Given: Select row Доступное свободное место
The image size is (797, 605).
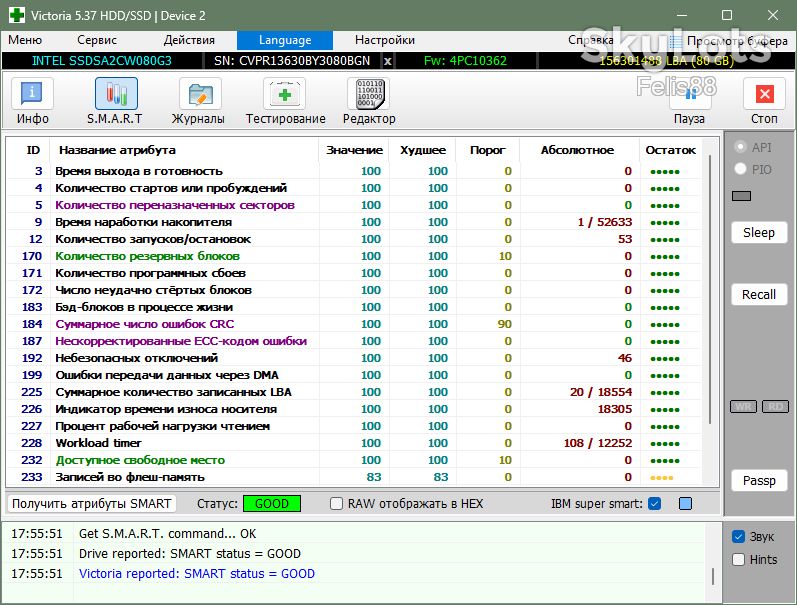Looking at the screenshot, I should [354, 460].
